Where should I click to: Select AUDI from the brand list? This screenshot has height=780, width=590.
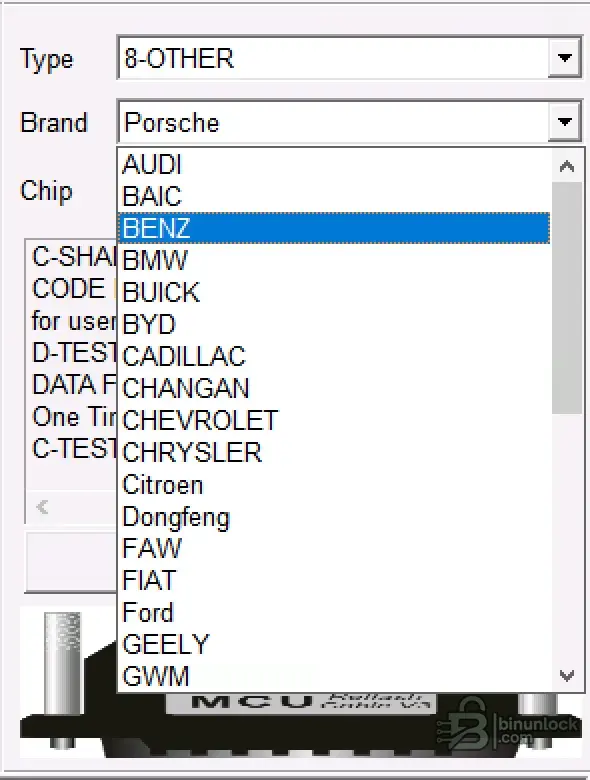click(334, 165)
